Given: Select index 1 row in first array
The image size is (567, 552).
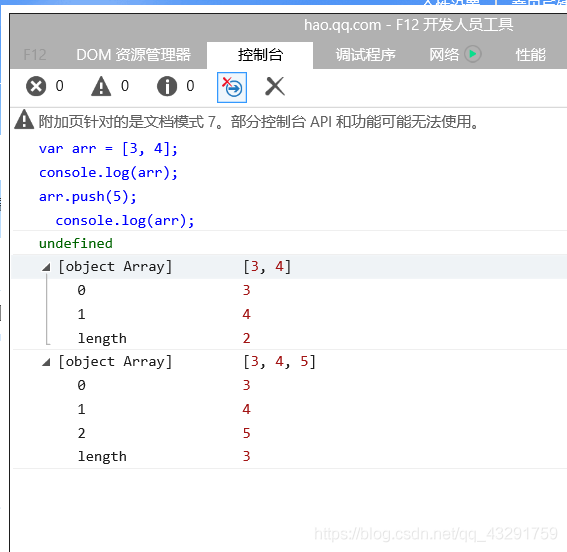Looking at the screenshot, I should tap(289, 314).
